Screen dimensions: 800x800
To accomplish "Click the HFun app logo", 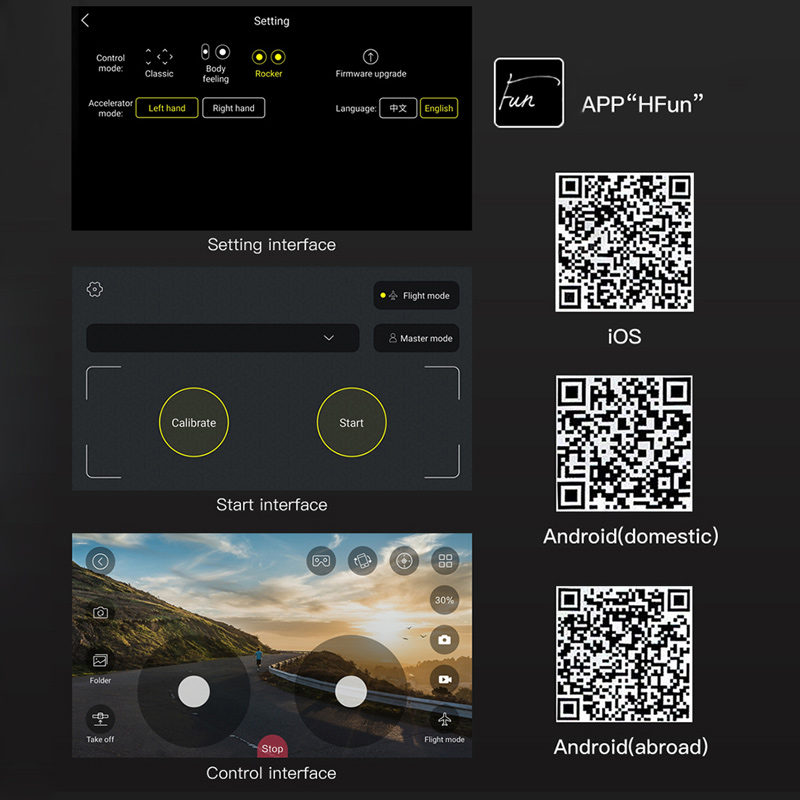I will pos(529,92).
